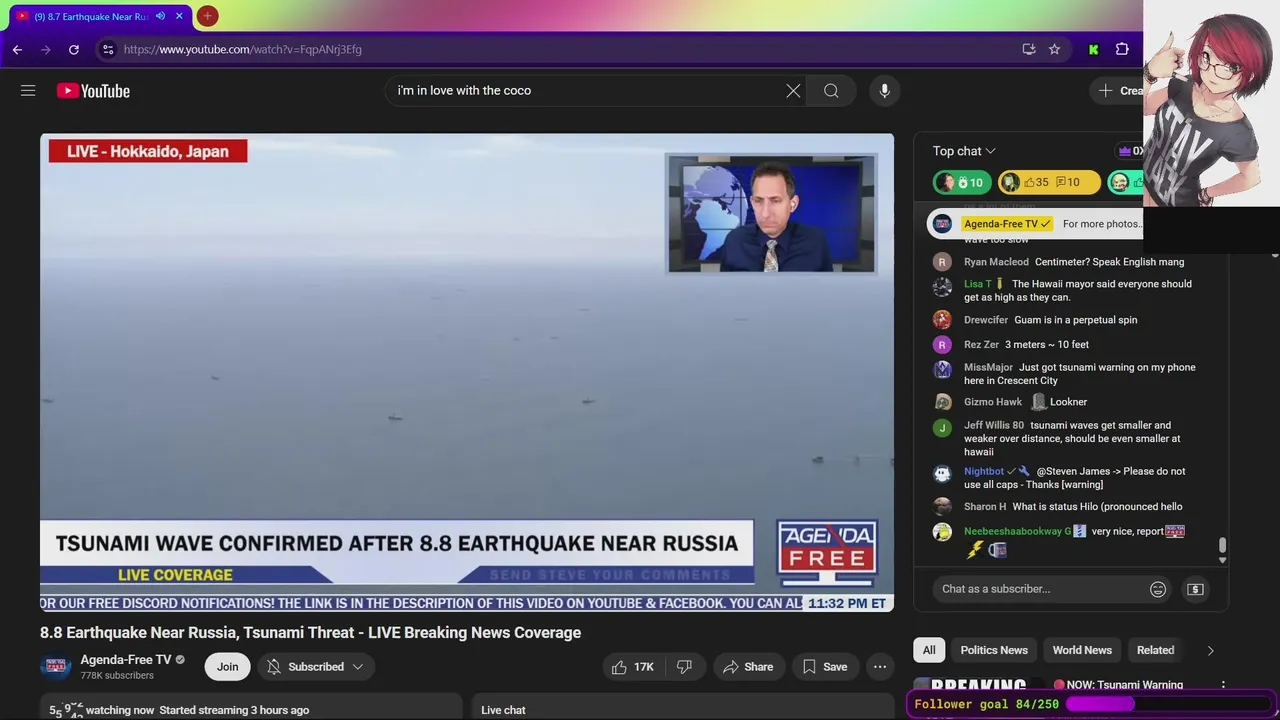Open options for NOW: Tsunami Warning video
This screenshot has height=720, width=1280.
coord(1223,686)
